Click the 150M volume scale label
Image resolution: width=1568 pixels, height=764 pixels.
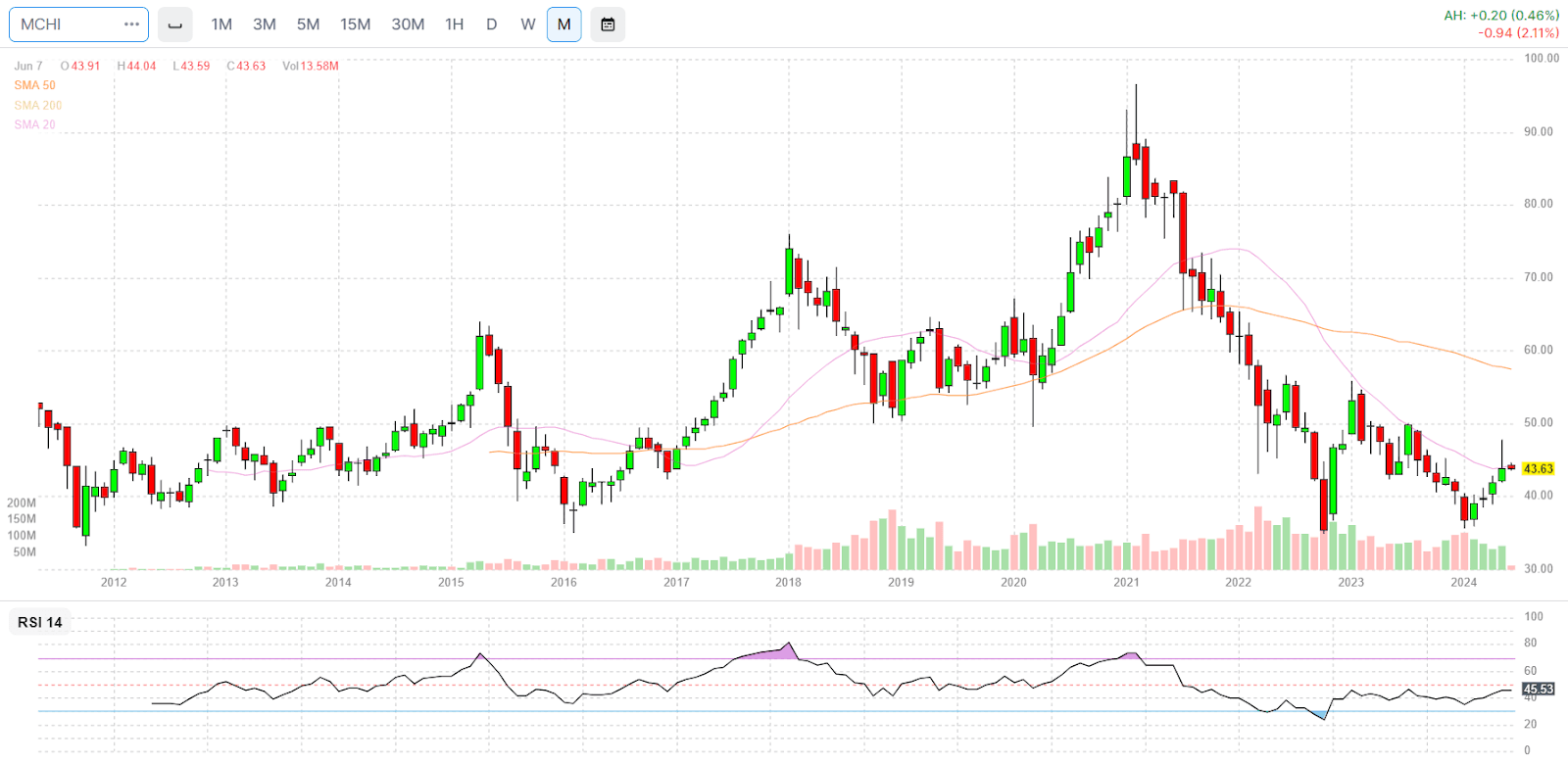point(22,519)
